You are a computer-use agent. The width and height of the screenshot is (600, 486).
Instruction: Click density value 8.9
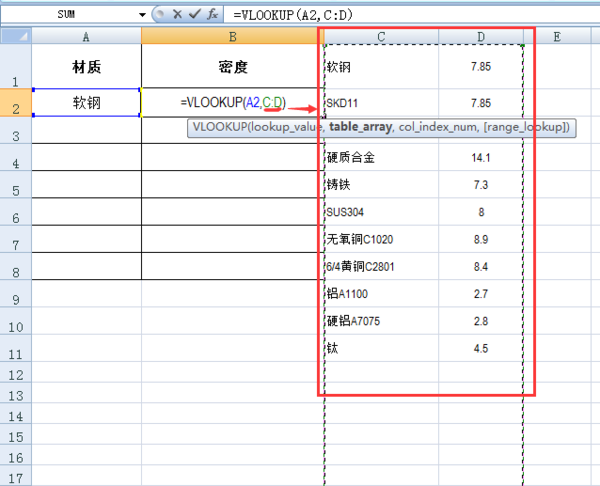tap(481, 239)
